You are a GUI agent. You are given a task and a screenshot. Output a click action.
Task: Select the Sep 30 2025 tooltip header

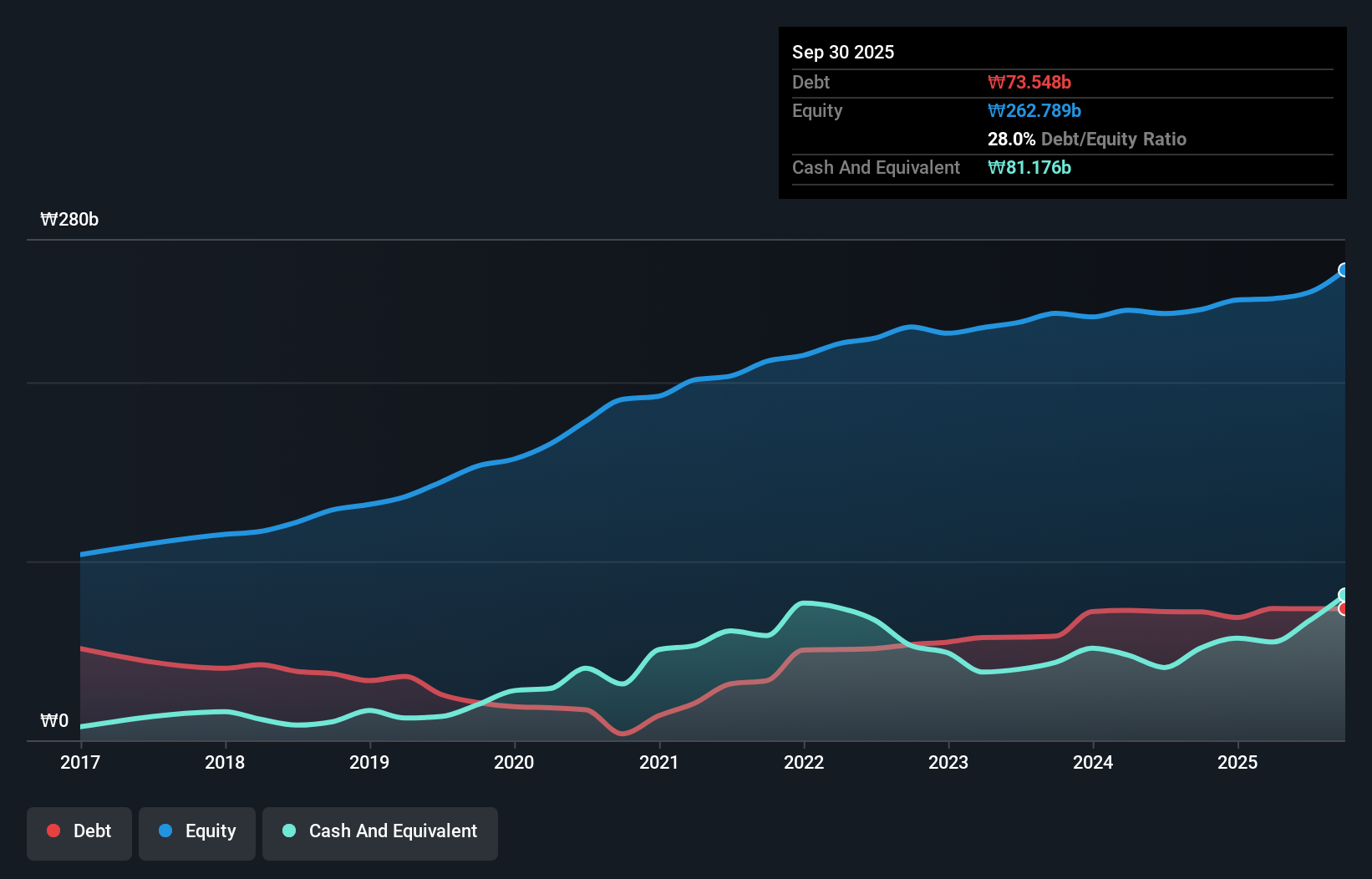pos(843,52)
